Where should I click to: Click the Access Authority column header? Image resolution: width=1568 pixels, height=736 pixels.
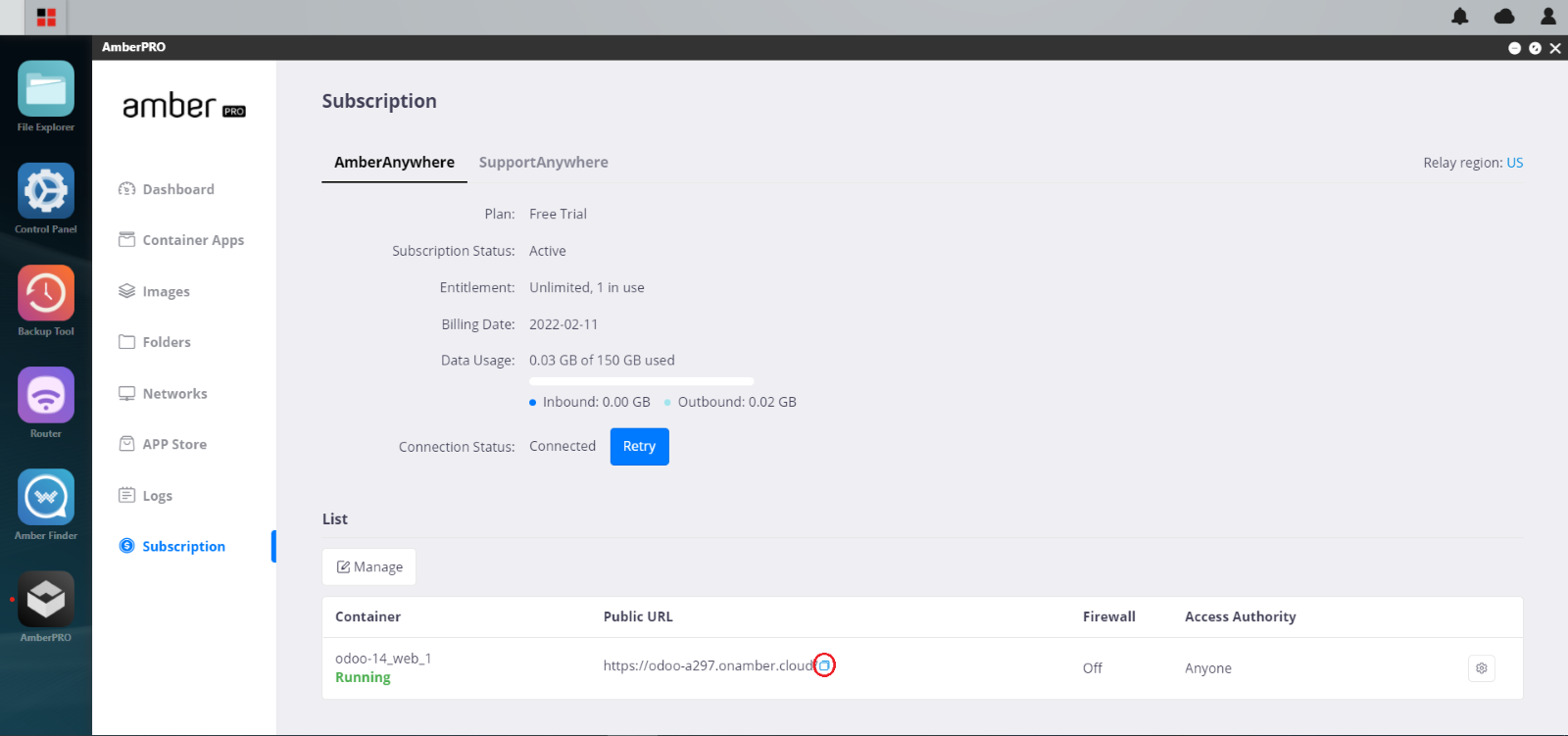pyautogui.click(x=1241, y=616)
